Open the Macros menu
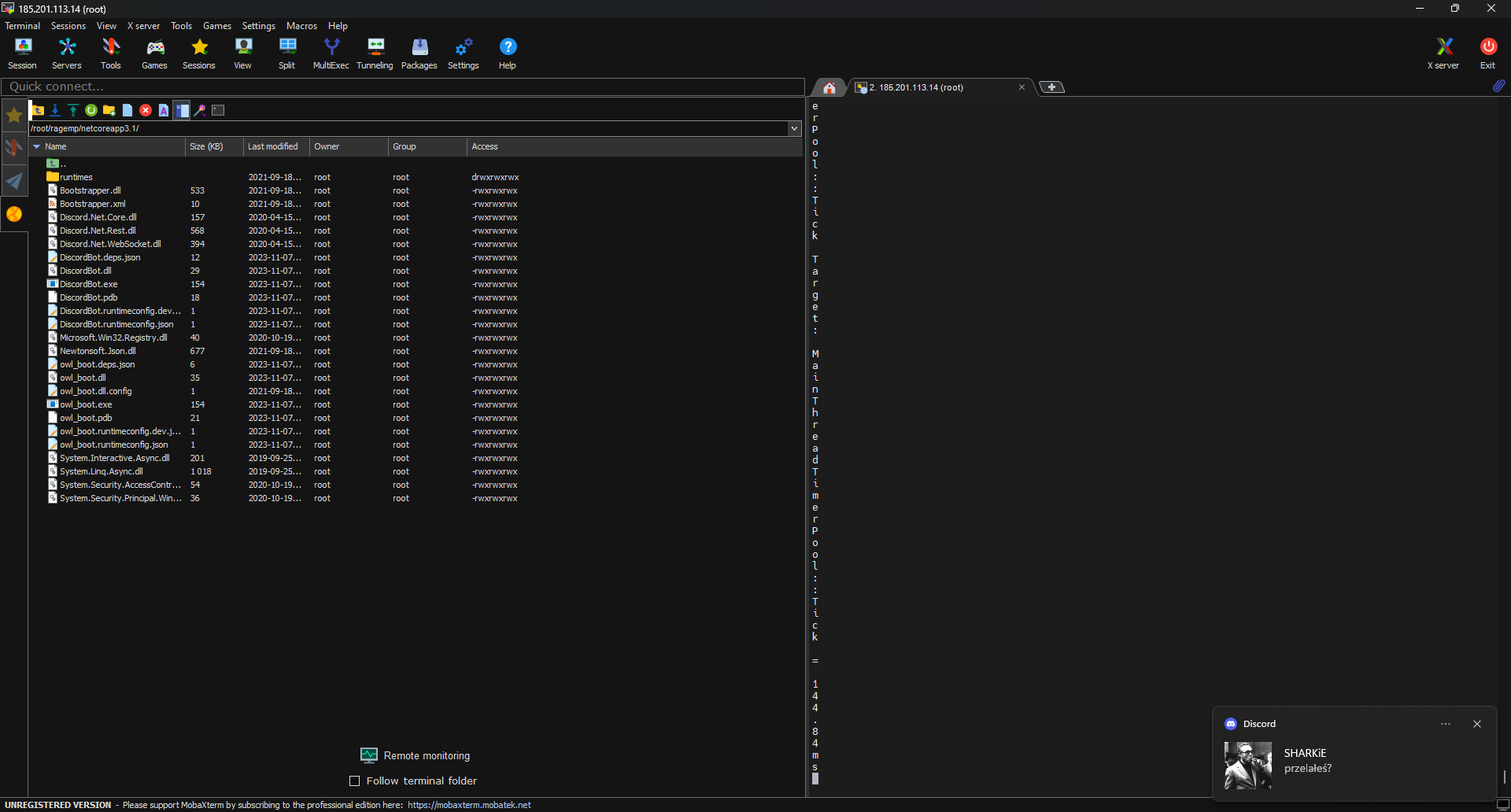This screenshot has height=812, width=1511. click(x=301, y=25)
